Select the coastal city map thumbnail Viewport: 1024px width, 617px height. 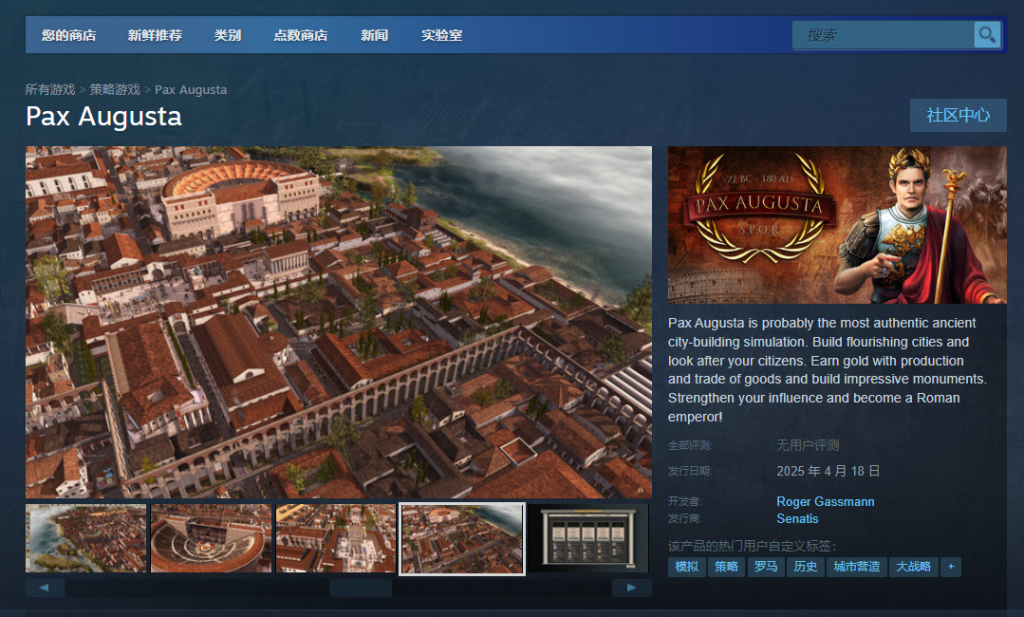point(86,539)
